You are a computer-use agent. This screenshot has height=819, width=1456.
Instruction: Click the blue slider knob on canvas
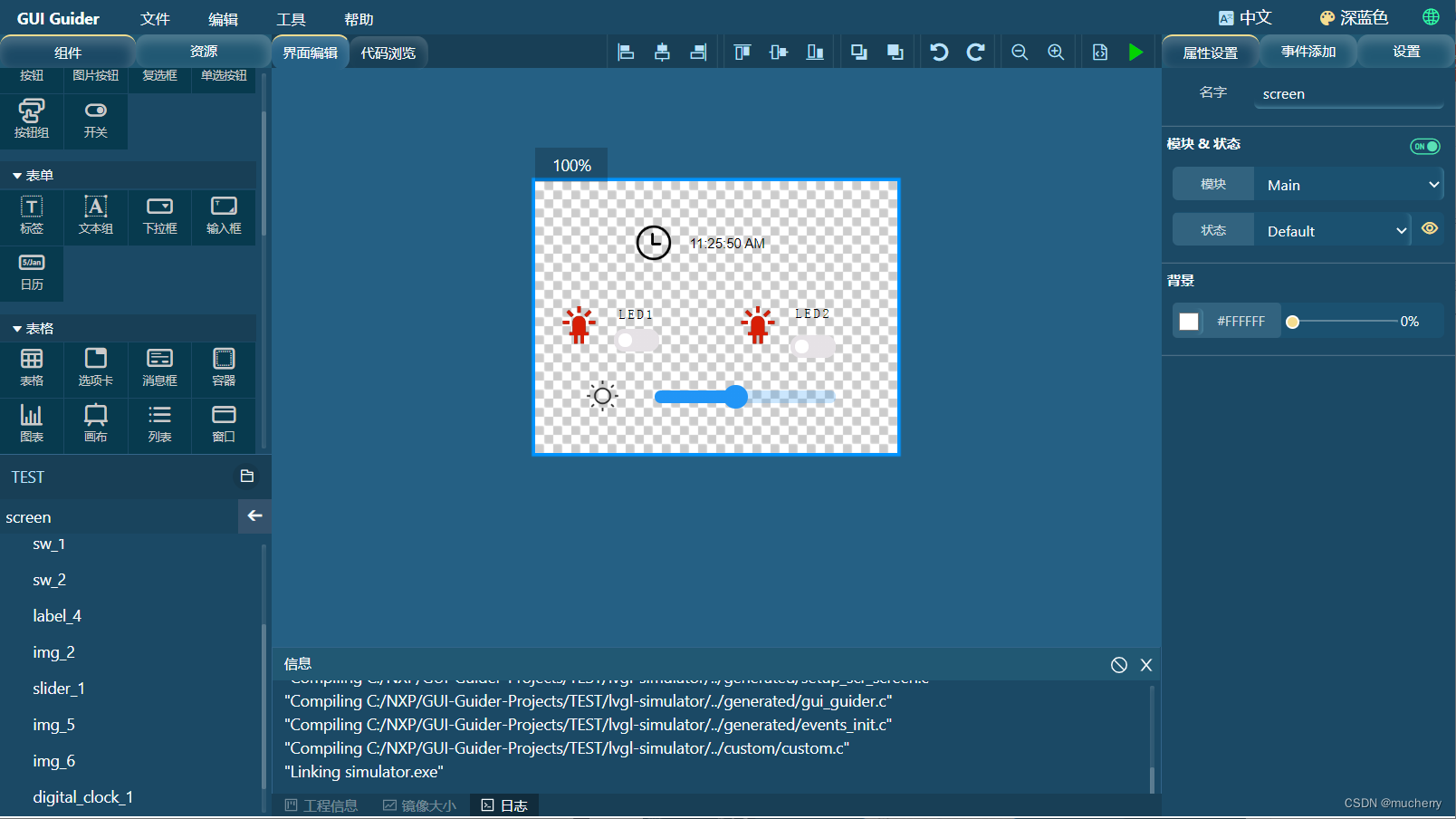coord(736,396)
